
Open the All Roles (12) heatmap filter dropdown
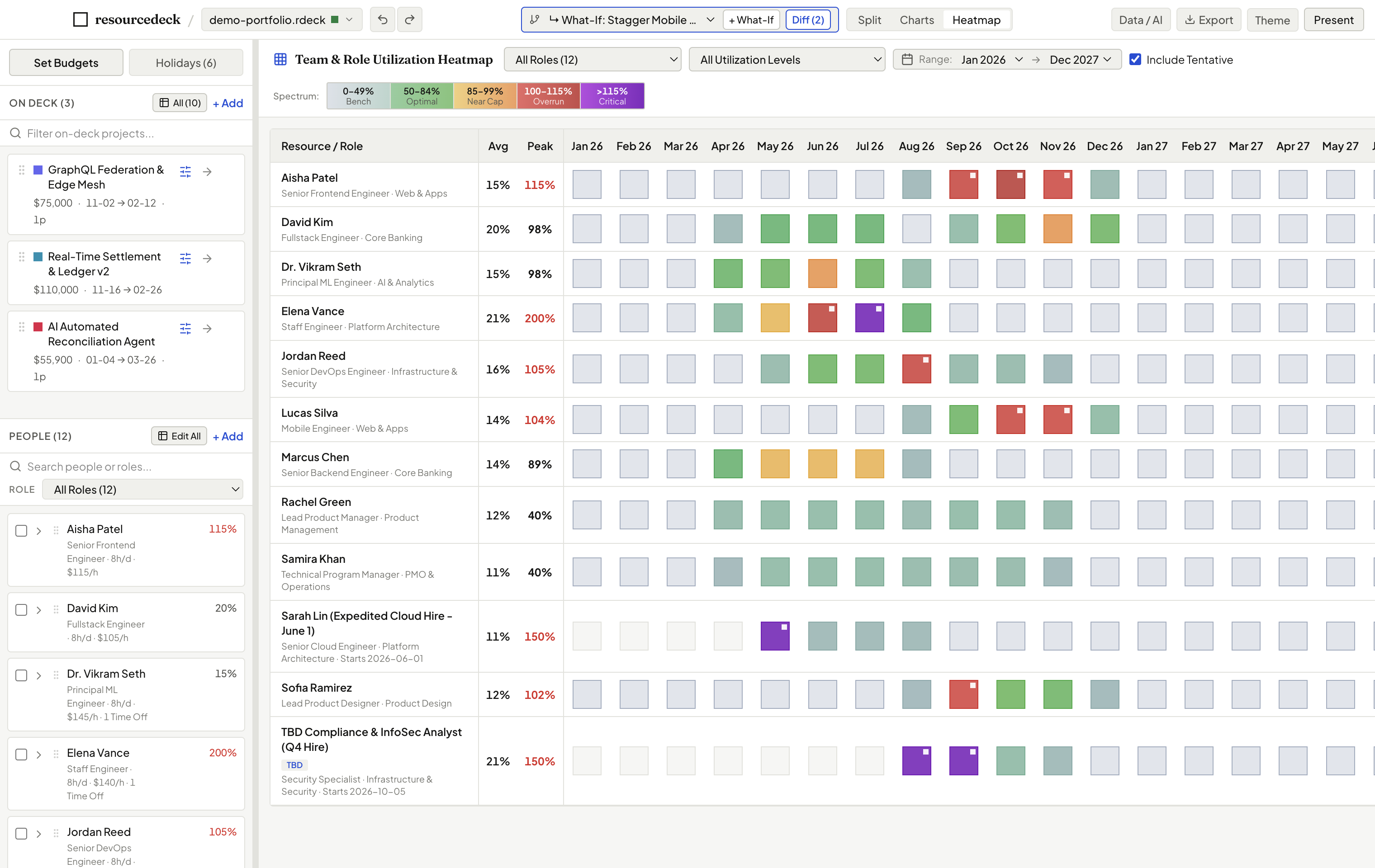(592, 59)
